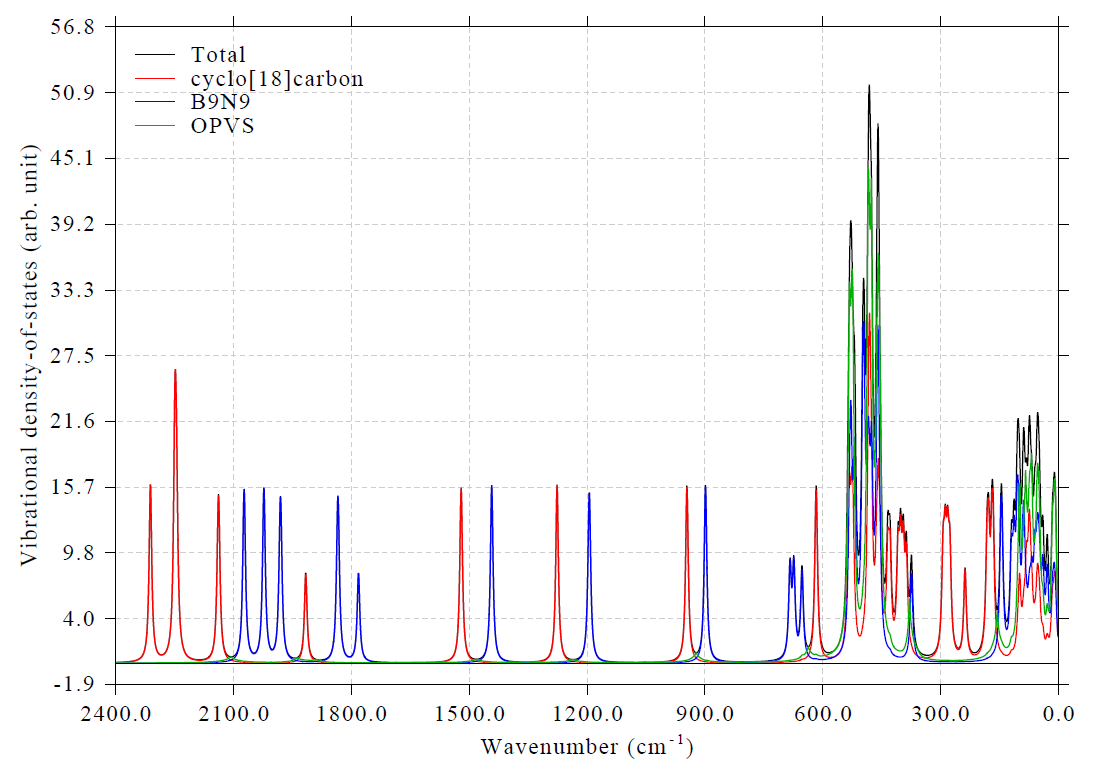
Task: Click the y-axis tick label 4.0
Action: coord(78,618)
